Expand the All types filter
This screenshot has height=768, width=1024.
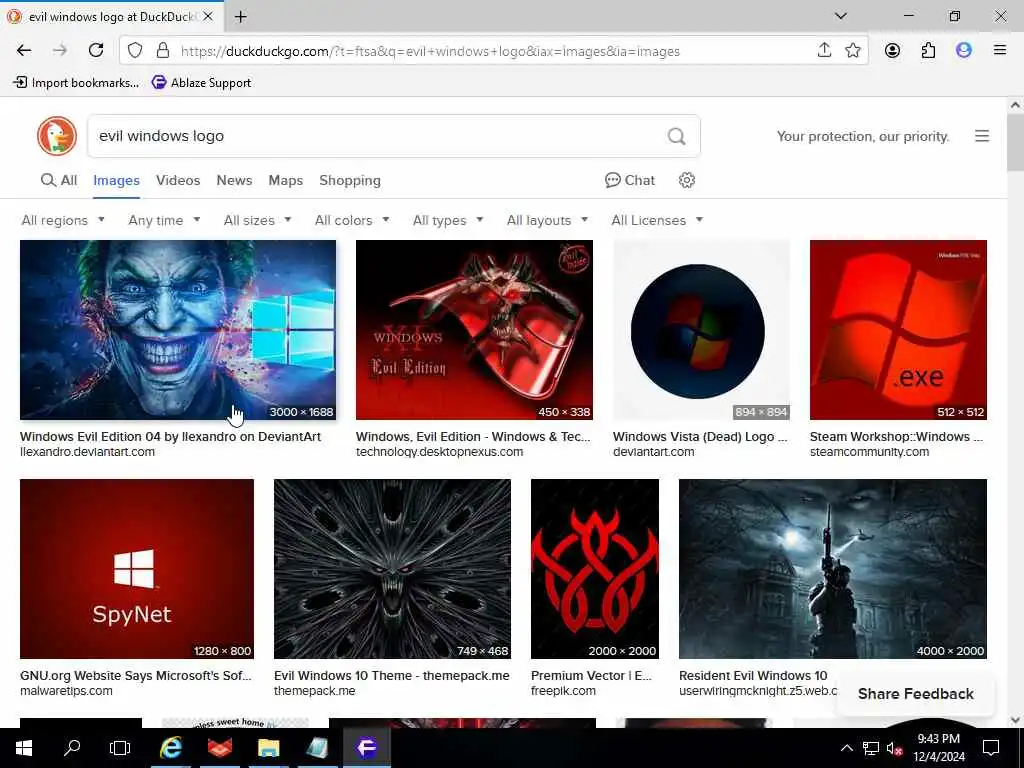click(x=448, y=220)
